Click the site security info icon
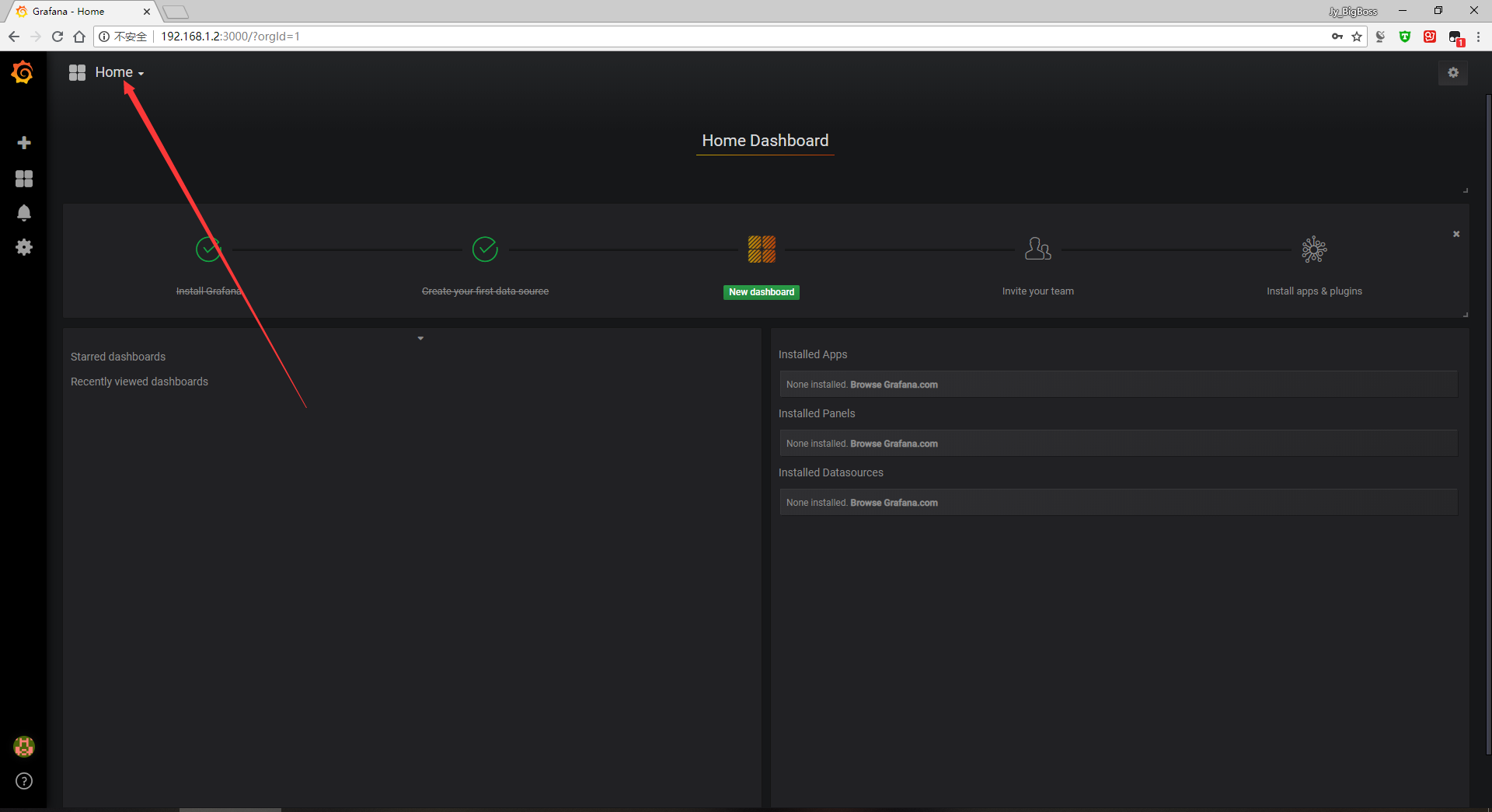This screenshot has height=812, width=1492. point(104,37)
